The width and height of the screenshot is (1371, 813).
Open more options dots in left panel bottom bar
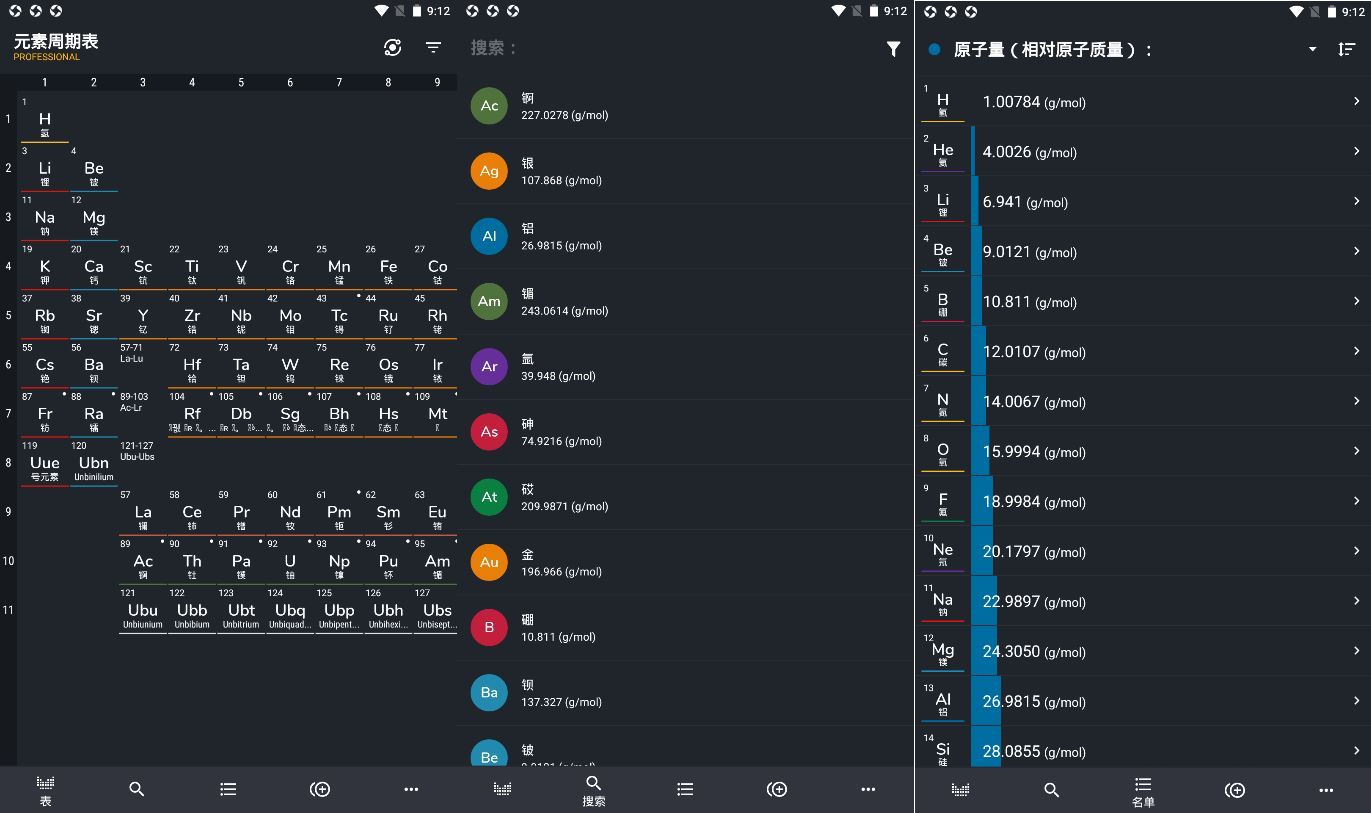(x=411, y=789)
